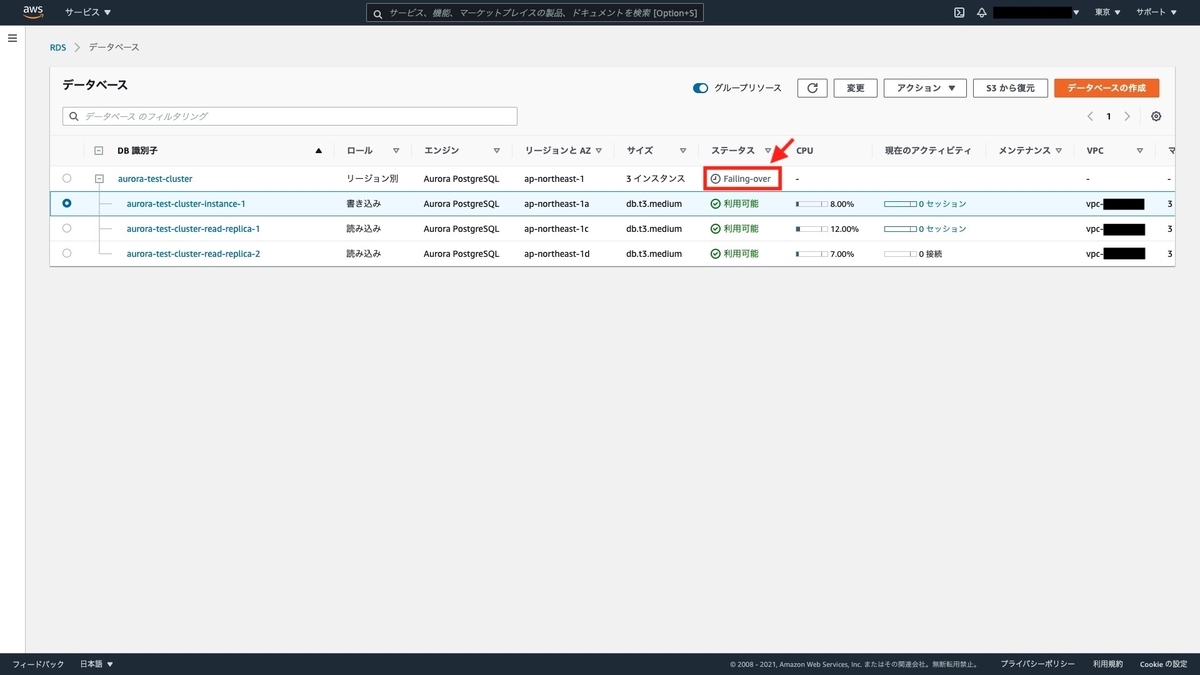Select radio for aurora-test-cluster-instance-1
The height and width of the screenshot is (675, 1200).
click(67, 203)
